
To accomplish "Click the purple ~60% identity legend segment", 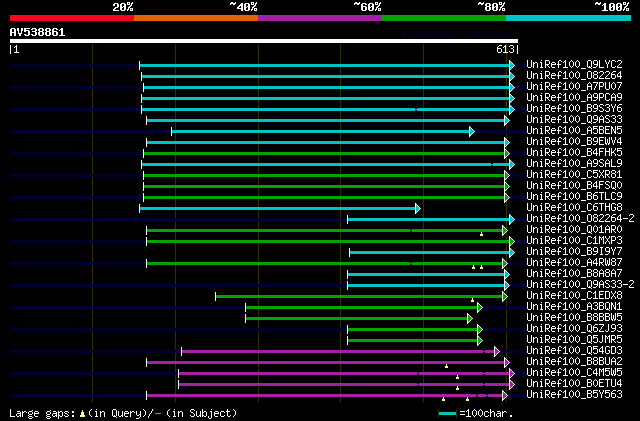I will coord(320,18).
